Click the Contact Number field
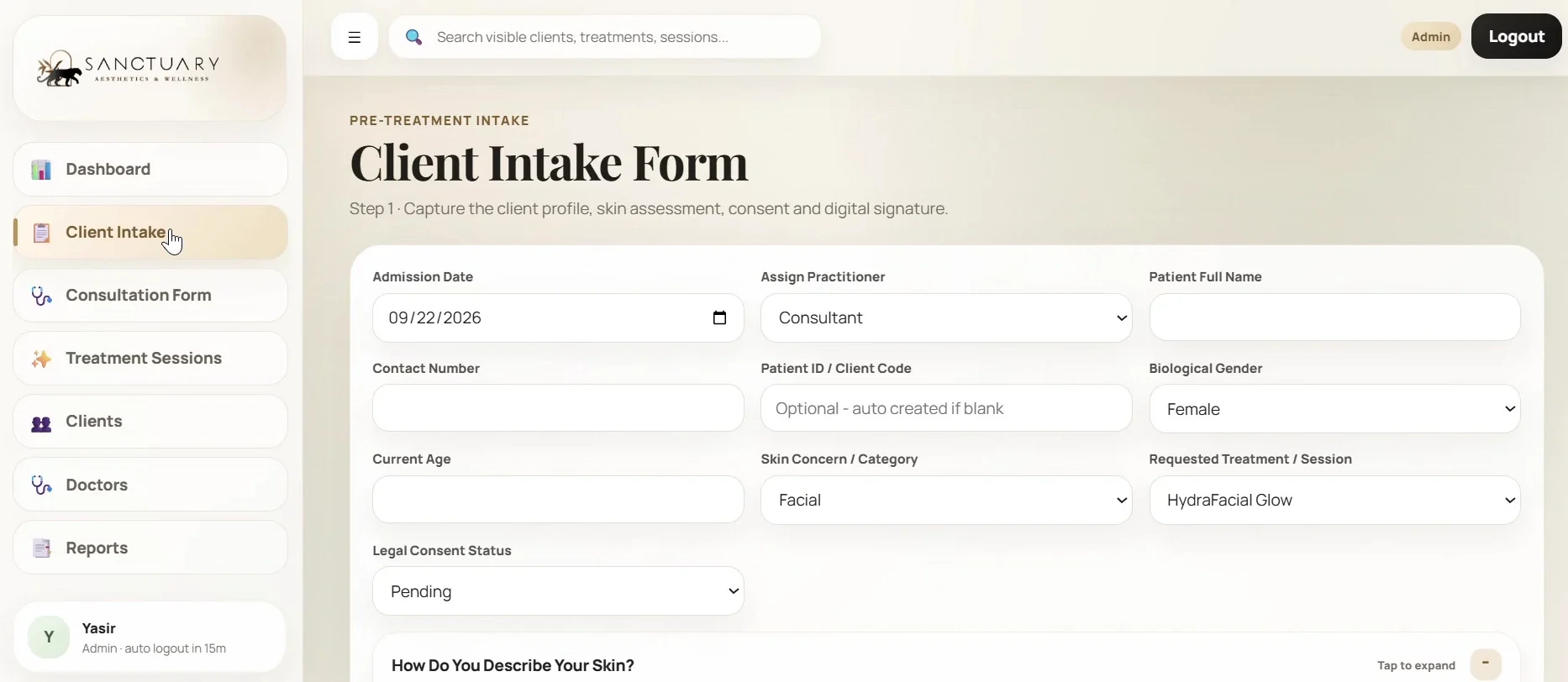Viewport: 1568px width, 682px height. pyautogui.click(x=558, y=408)
